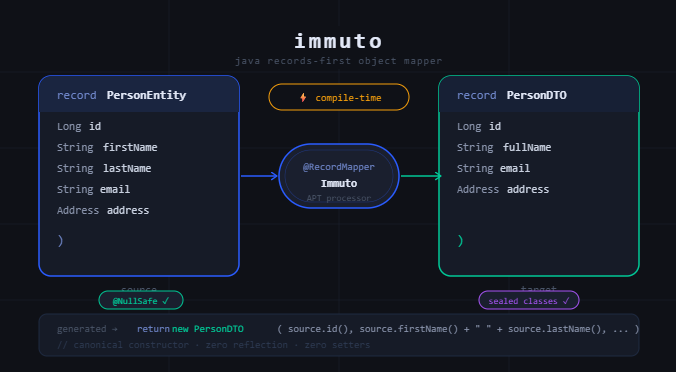
Task: Select Address address in the PersonDTO card
Action: click(503, 189)
